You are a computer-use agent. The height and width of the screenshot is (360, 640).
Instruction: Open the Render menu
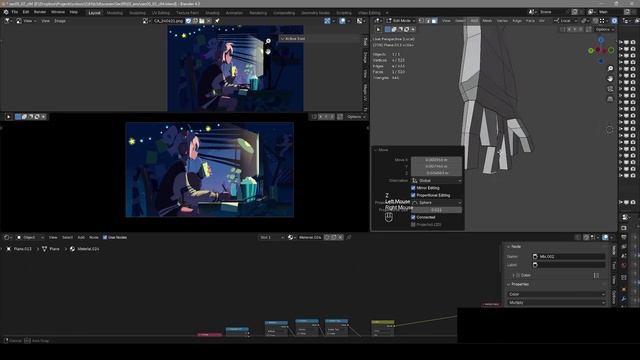click(40, 12)
